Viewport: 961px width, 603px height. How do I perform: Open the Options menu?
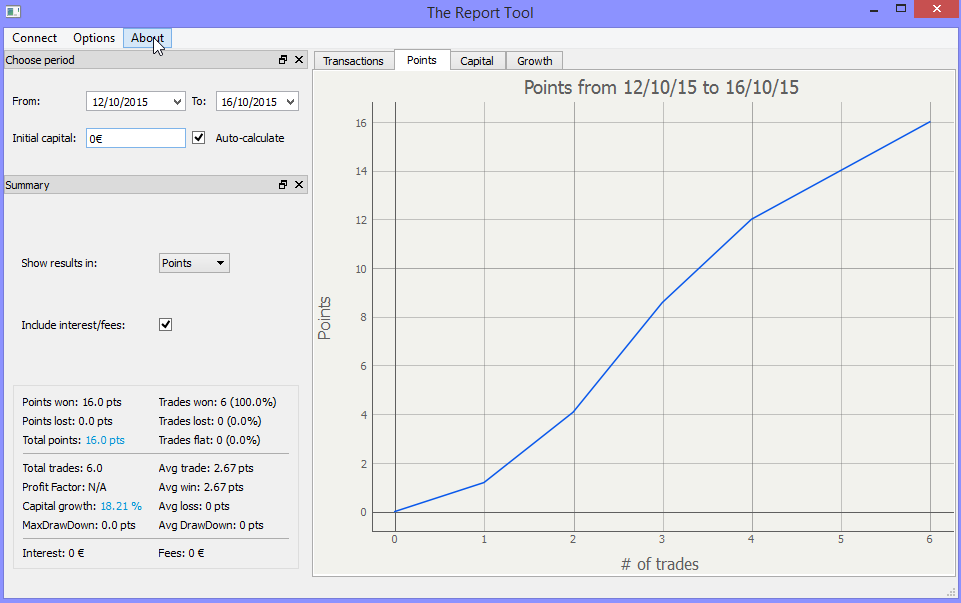pyautogui.click(x=94, y=38)
